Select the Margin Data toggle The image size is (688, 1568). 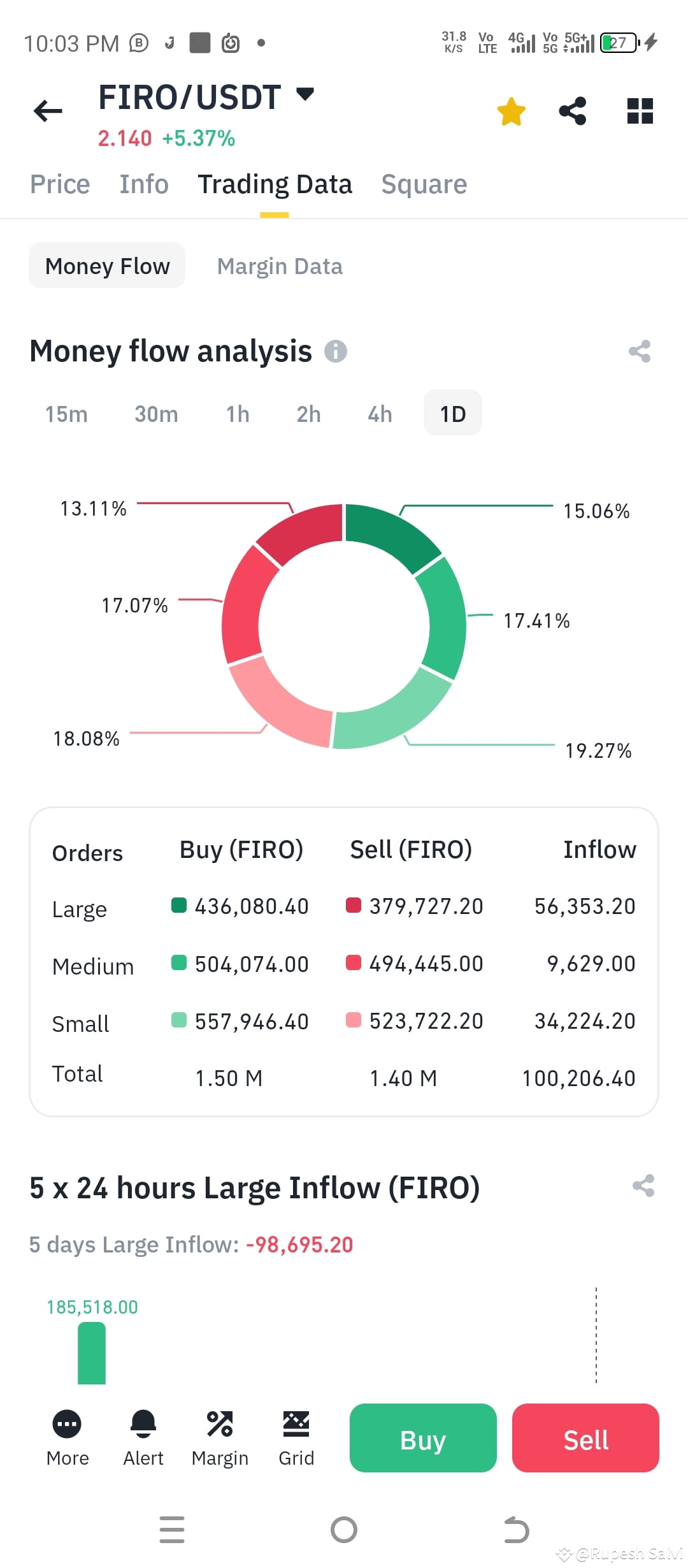coord(280,266)
